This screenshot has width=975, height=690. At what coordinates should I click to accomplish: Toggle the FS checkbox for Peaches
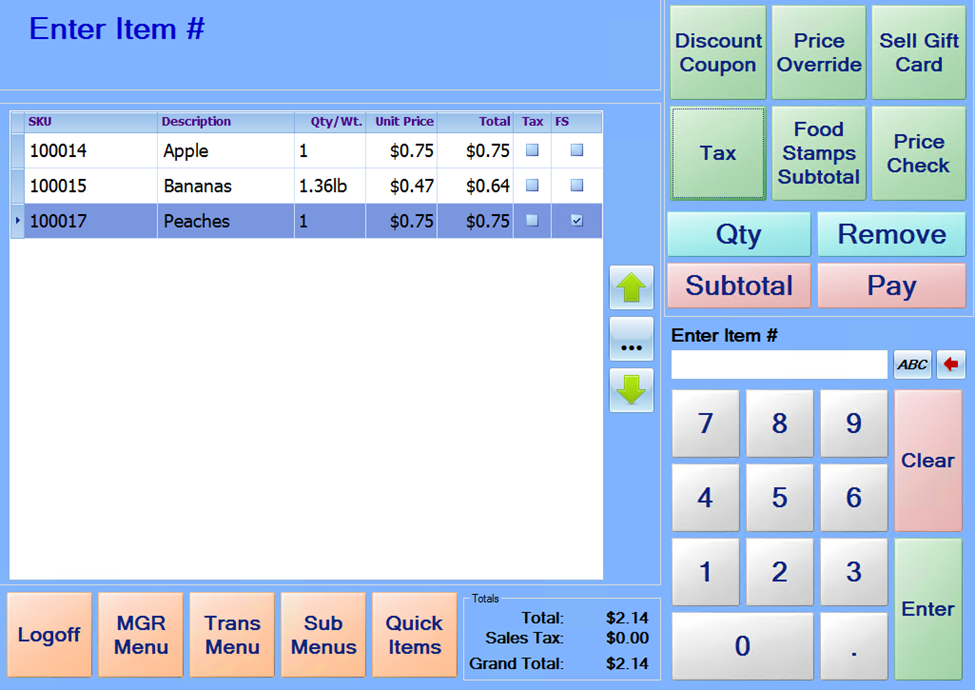coord(577,221)
